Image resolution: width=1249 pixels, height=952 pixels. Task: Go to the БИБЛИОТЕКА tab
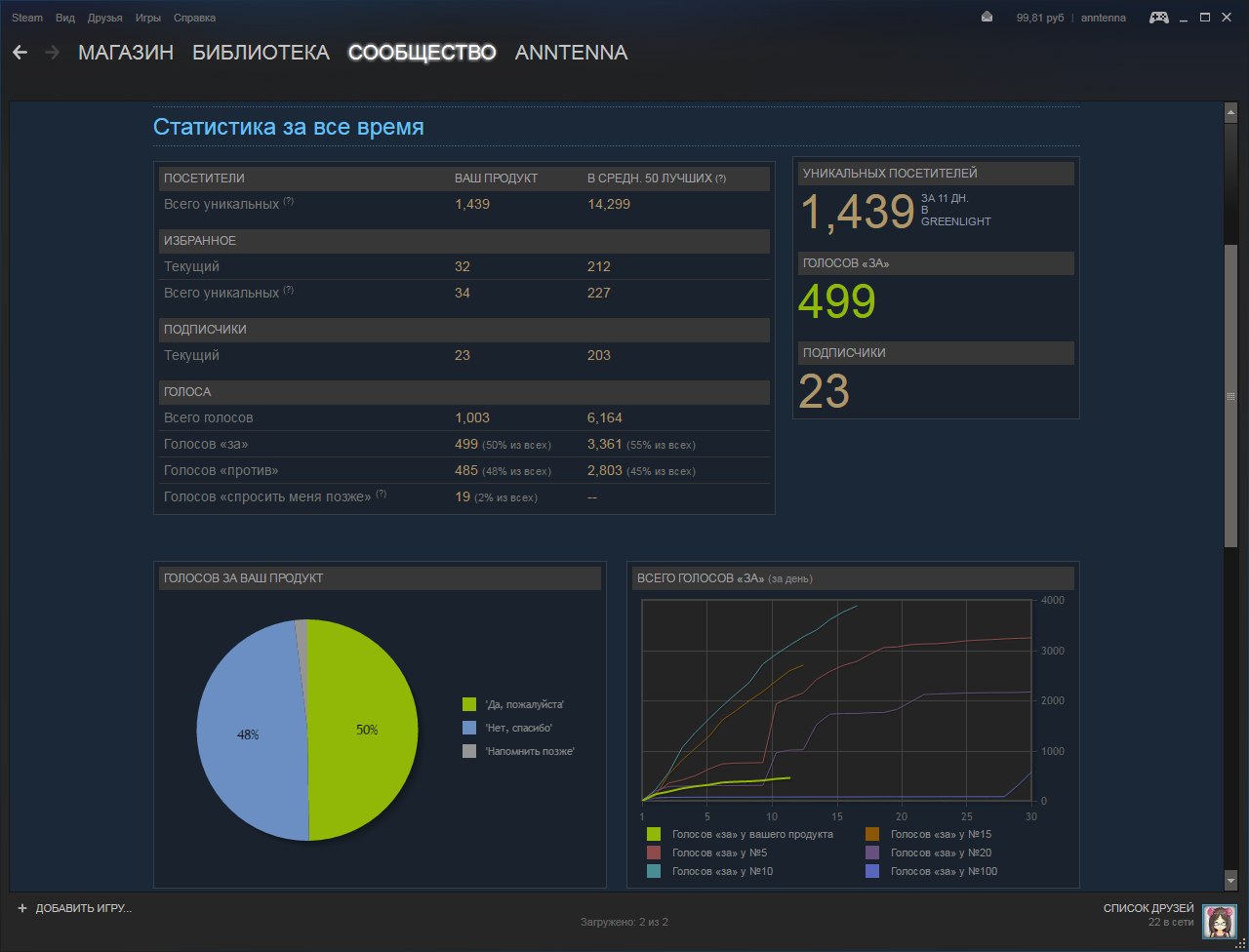(x=261, y=53)
